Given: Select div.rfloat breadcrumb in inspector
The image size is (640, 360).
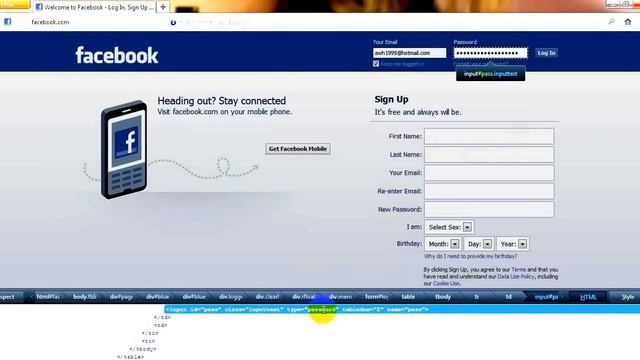Looking at the screenshot, I should [304, 297].
